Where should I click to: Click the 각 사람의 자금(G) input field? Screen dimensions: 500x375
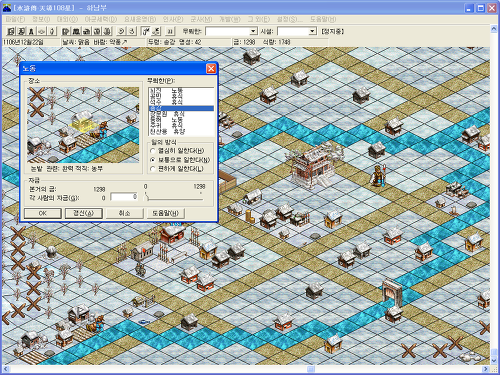[124, 197]
